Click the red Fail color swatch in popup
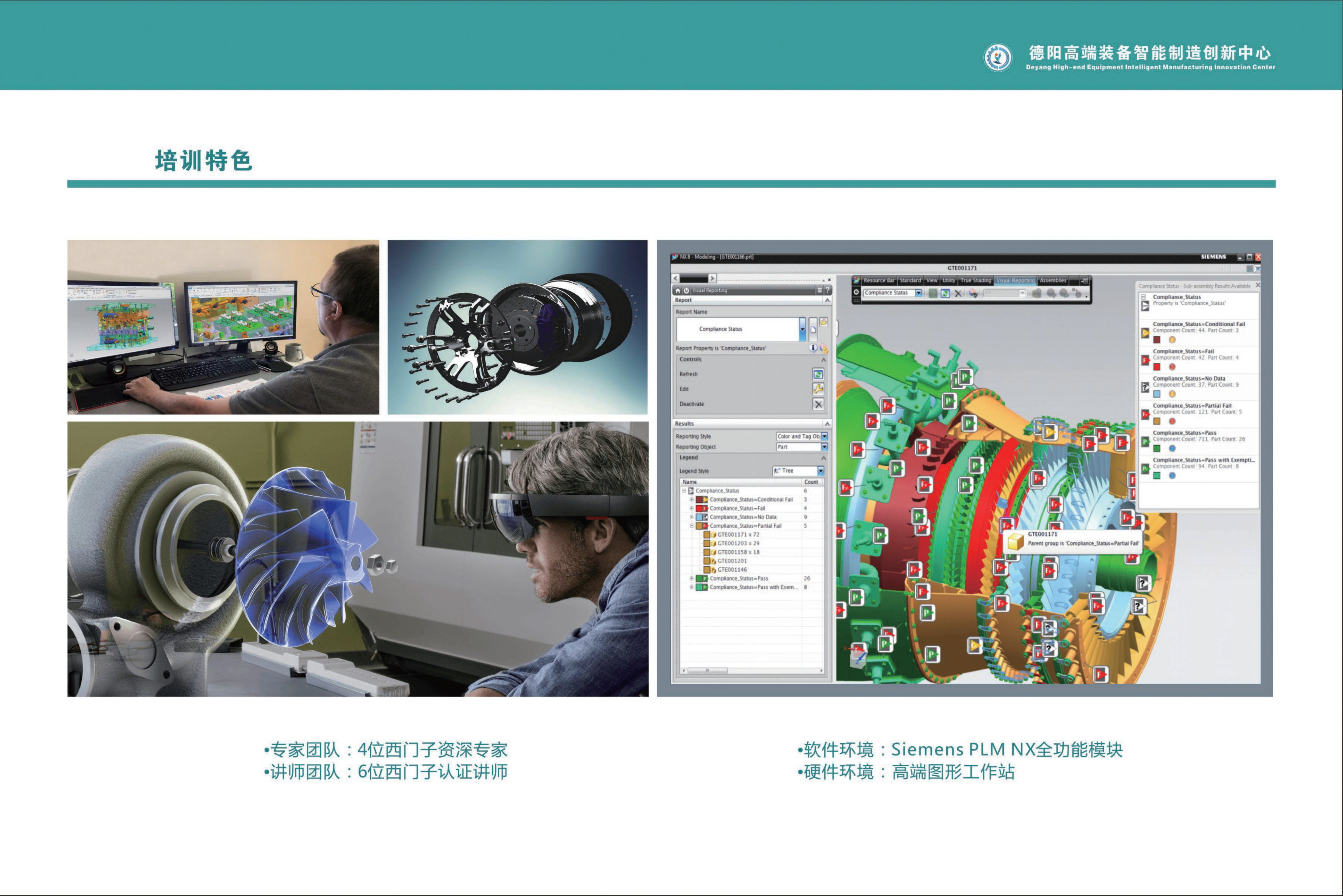Viewport: 1343px width, 896px height. point(1157,367)
